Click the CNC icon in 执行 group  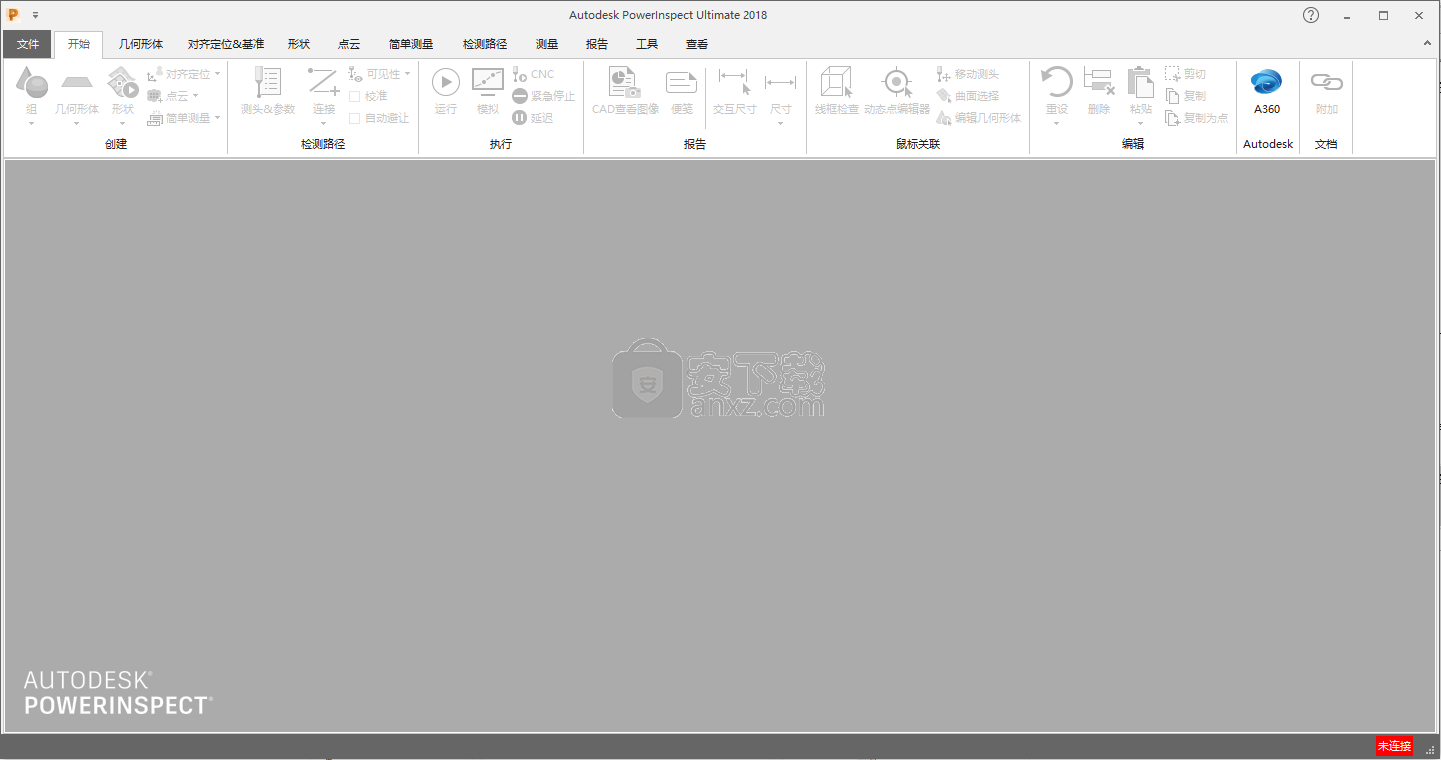[519, 74]
